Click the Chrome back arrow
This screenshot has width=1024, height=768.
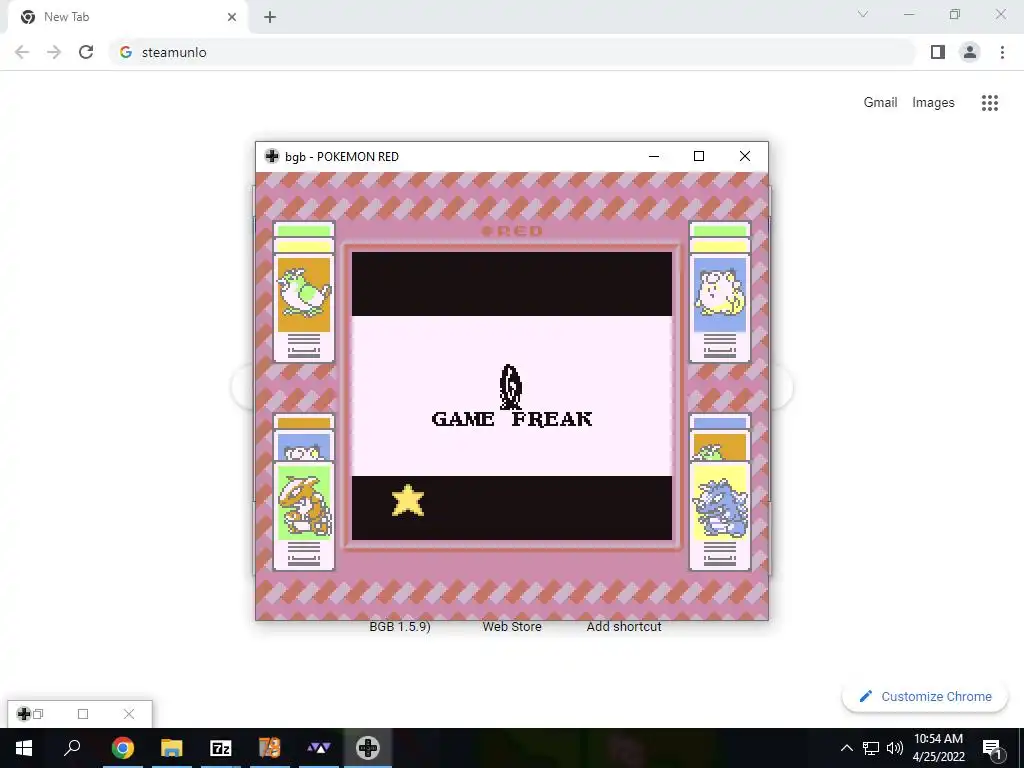click(22, 52)
